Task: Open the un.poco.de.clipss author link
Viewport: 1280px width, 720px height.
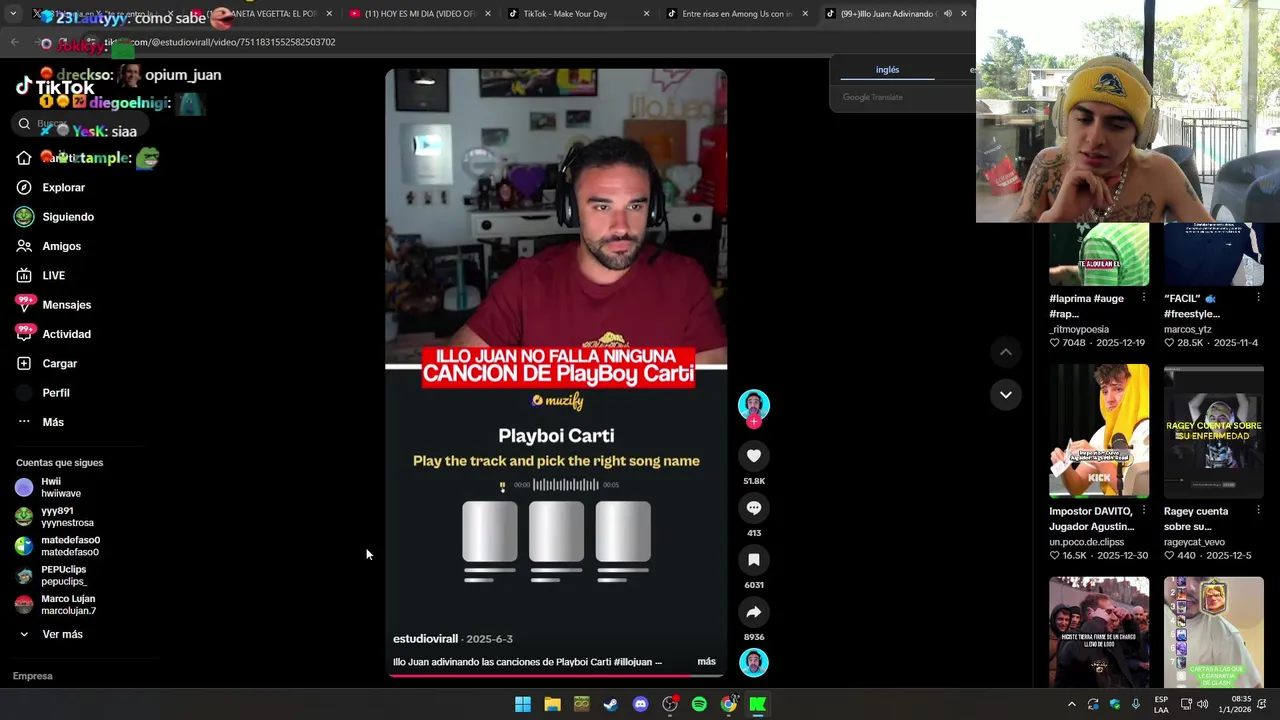Action: pyautogui.click(x=1086, y=542)
